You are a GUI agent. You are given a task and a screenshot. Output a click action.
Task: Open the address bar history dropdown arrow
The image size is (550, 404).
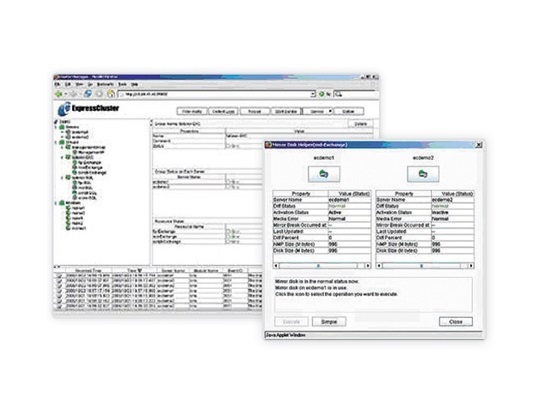click(x=313, y=94)
